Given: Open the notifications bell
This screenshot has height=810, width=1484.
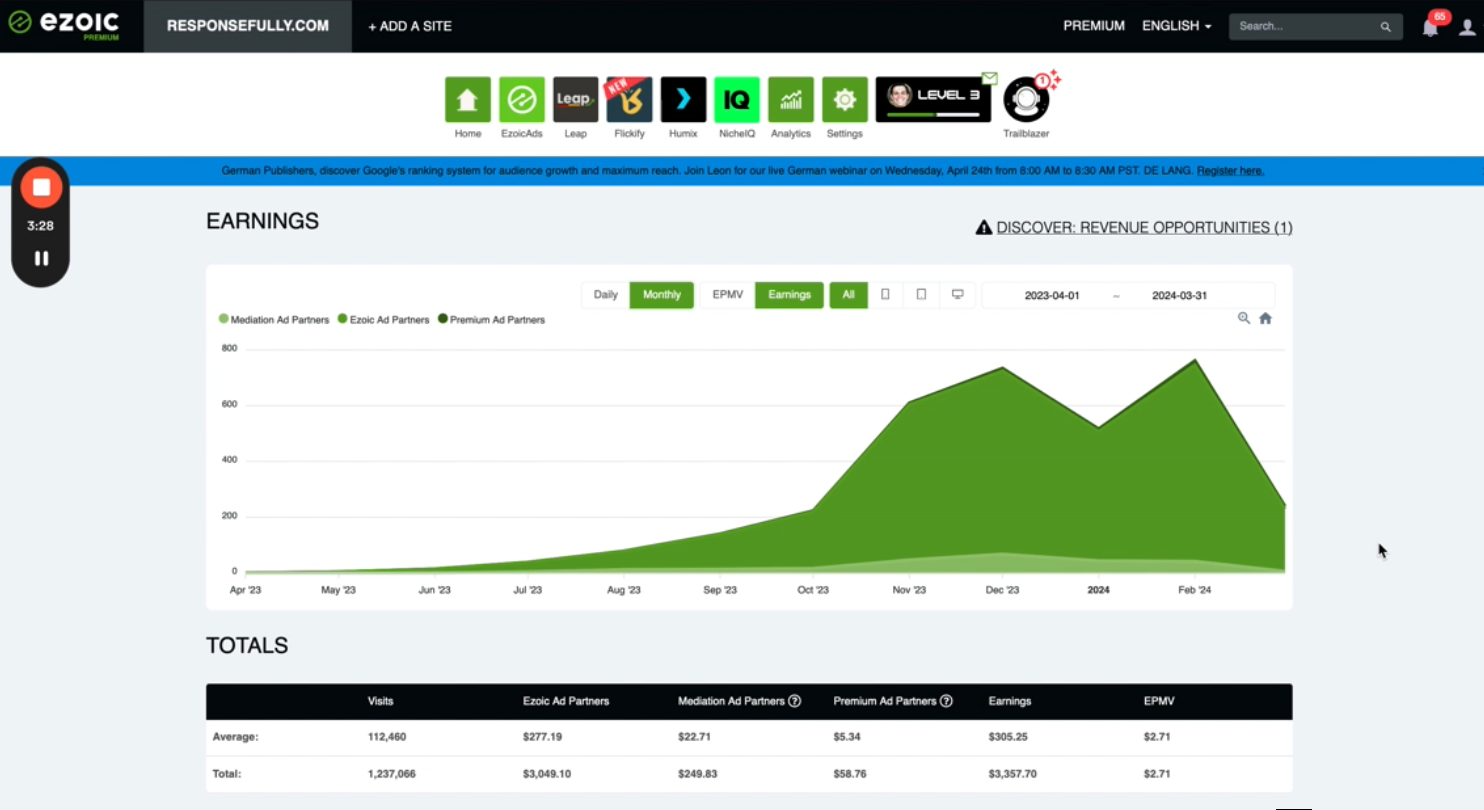Looking at the screenshot, I should click(x=1431, y=27).
